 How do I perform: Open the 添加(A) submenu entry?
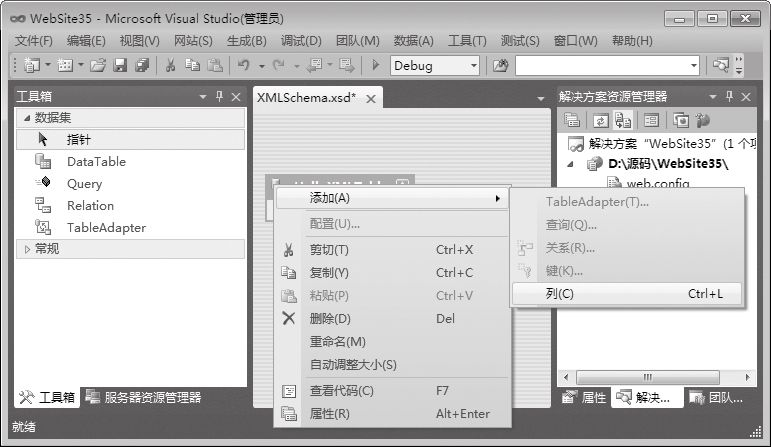click(393, 198)
